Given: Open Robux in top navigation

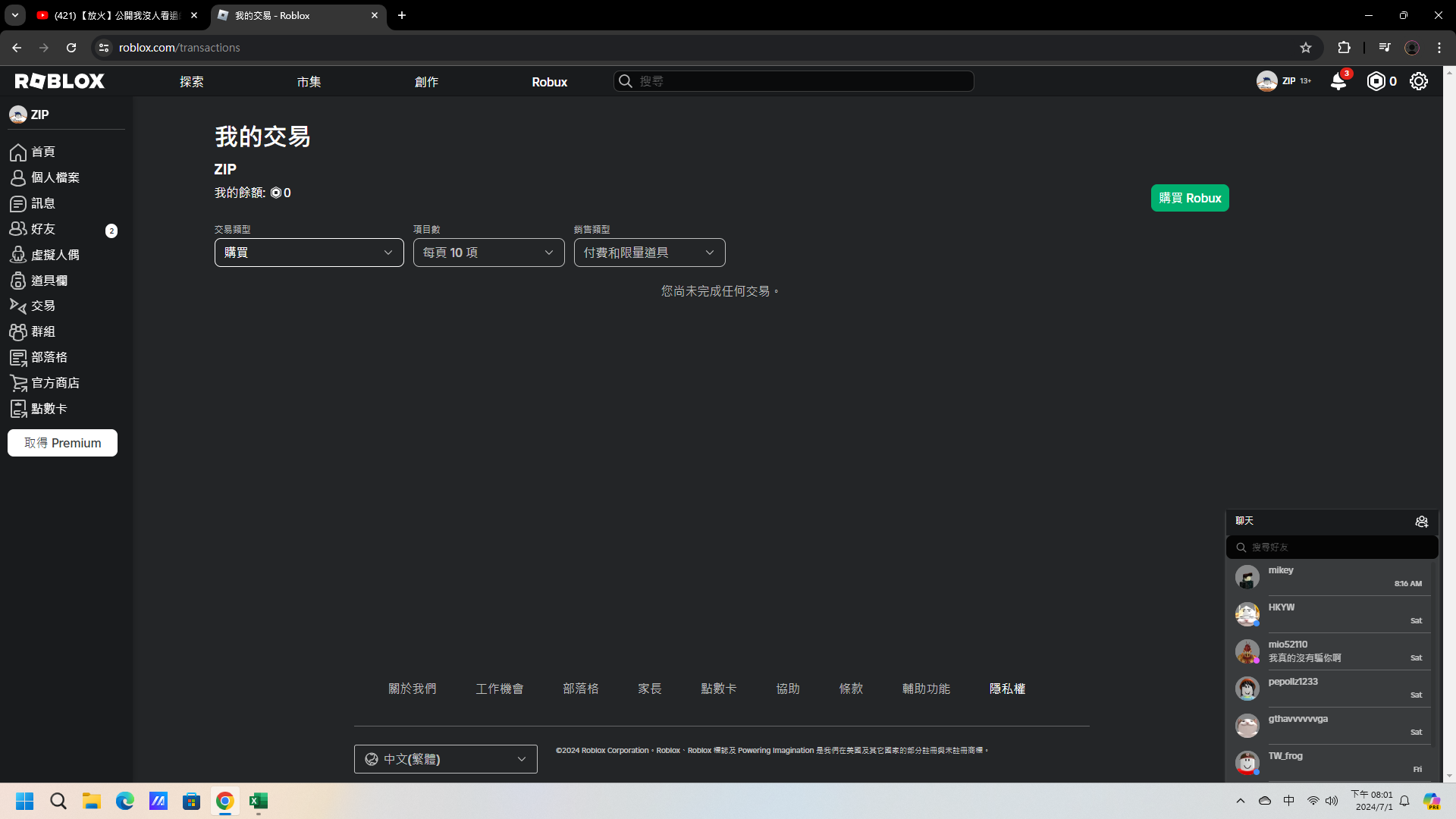Looking at the screenshot, I should (x=550, y=82).
